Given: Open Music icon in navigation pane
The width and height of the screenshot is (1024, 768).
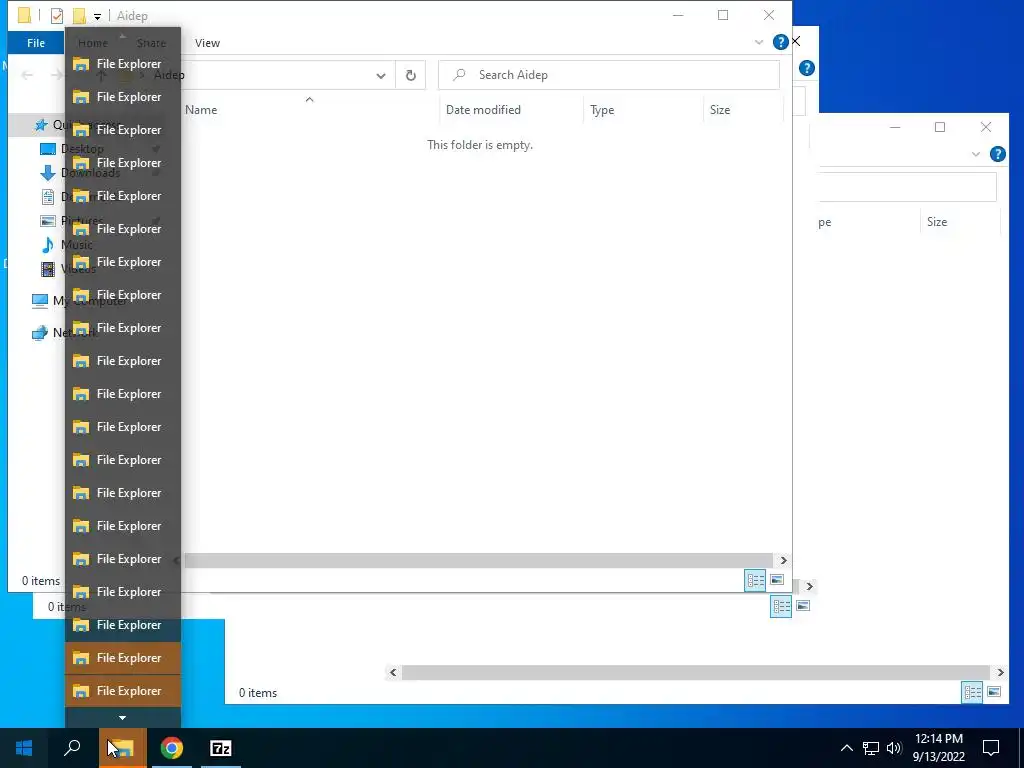Looking at the screenshot, I should (48, 245).
